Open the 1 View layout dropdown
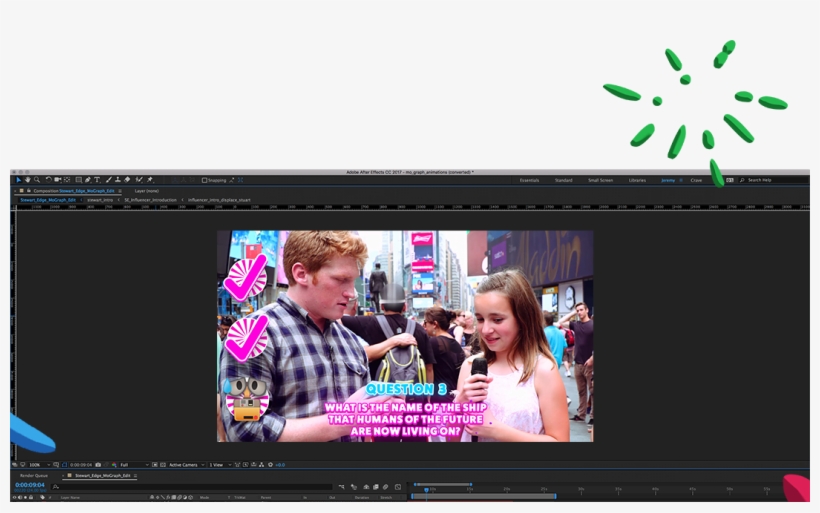The image size is (820, 513). [x=220, y=464]
